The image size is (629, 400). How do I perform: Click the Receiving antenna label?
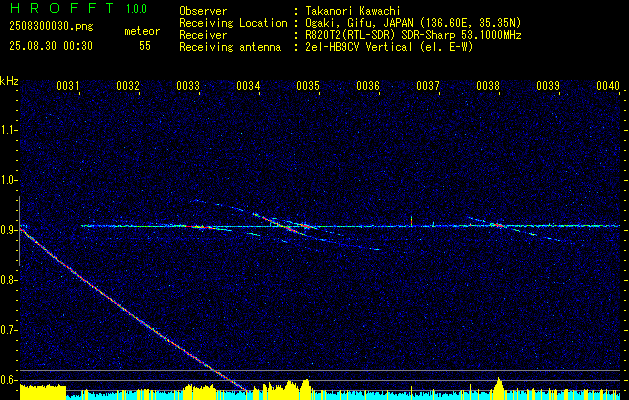tap(230, 47)
